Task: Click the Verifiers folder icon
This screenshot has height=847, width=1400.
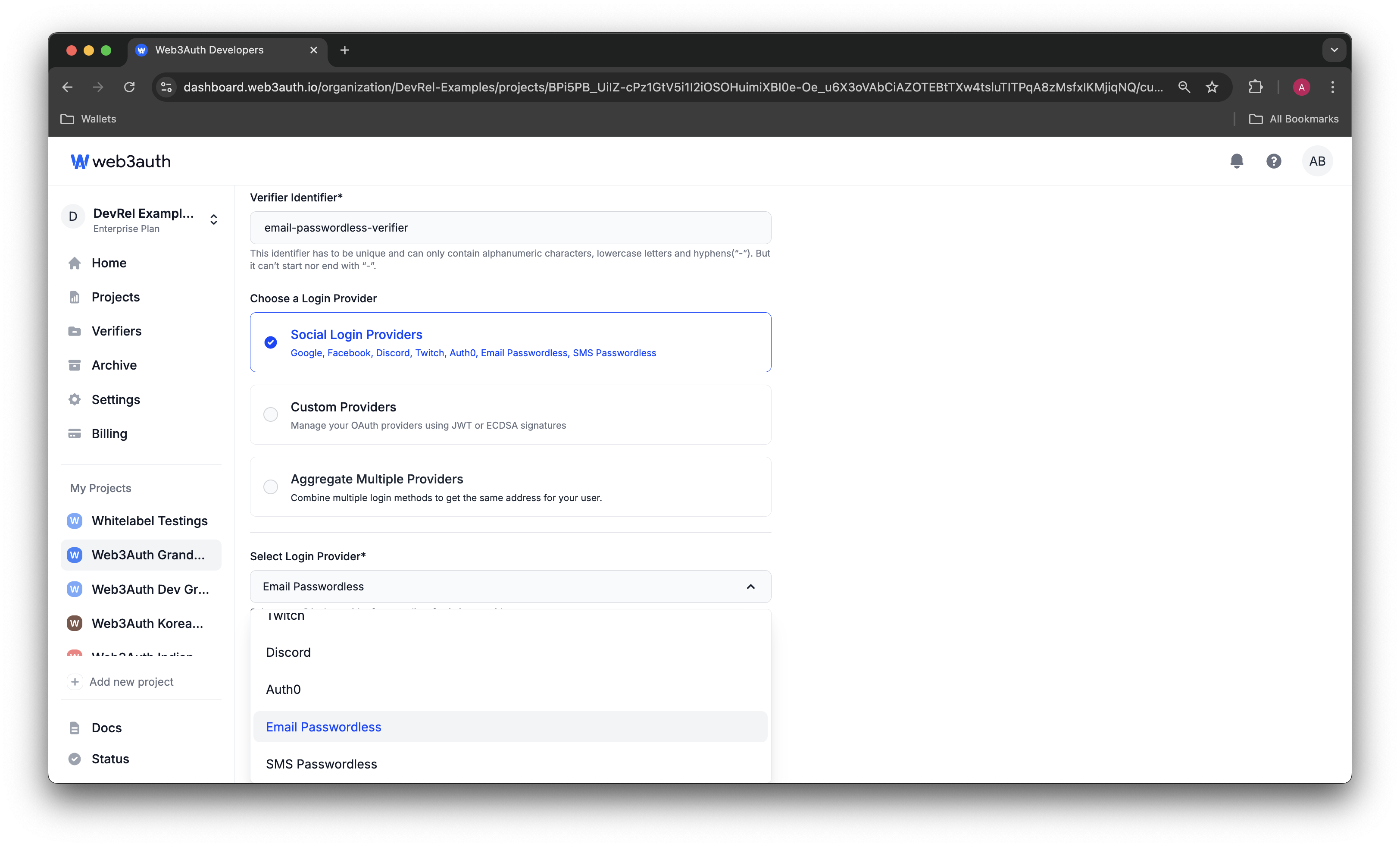Action: (75, 331)
